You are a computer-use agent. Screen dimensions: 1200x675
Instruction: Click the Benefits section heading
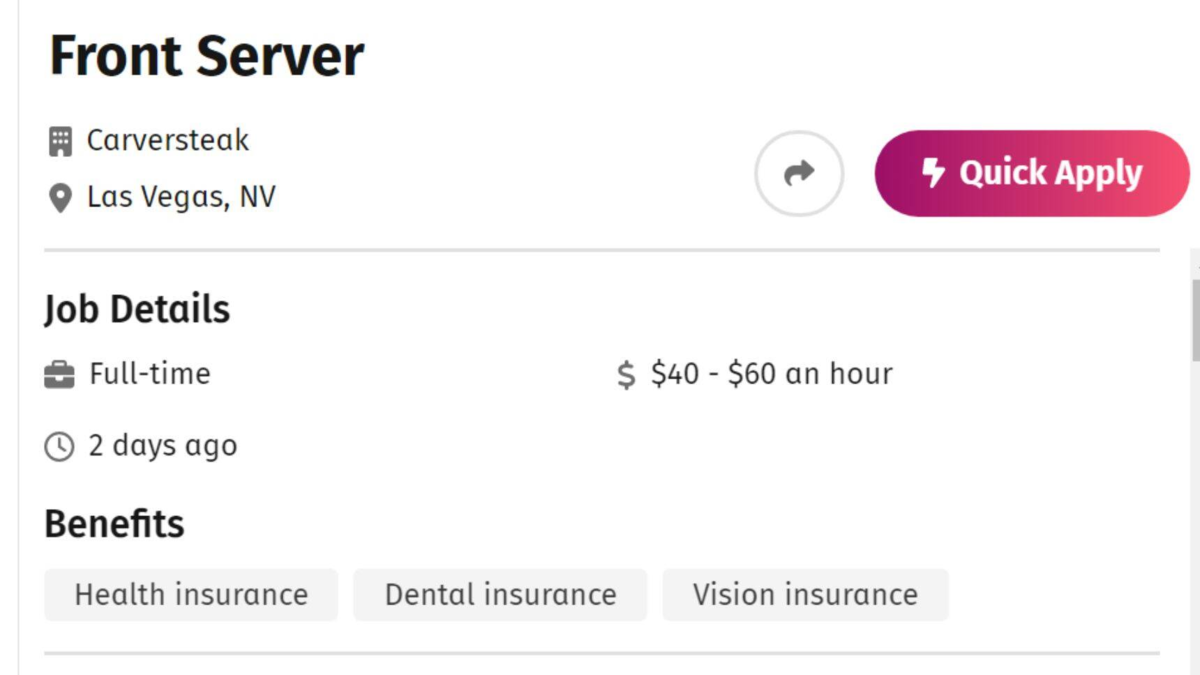(x=114, y=523)
